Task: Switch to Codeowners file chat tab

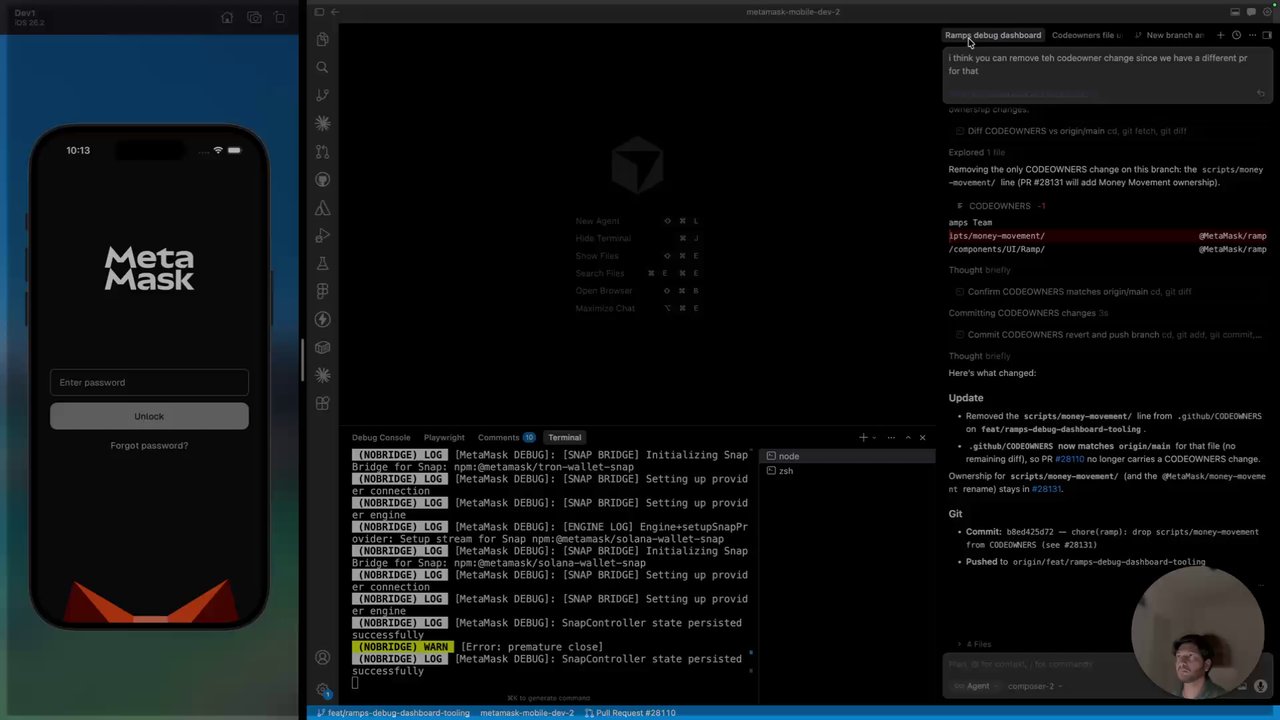Action: 1087,35
